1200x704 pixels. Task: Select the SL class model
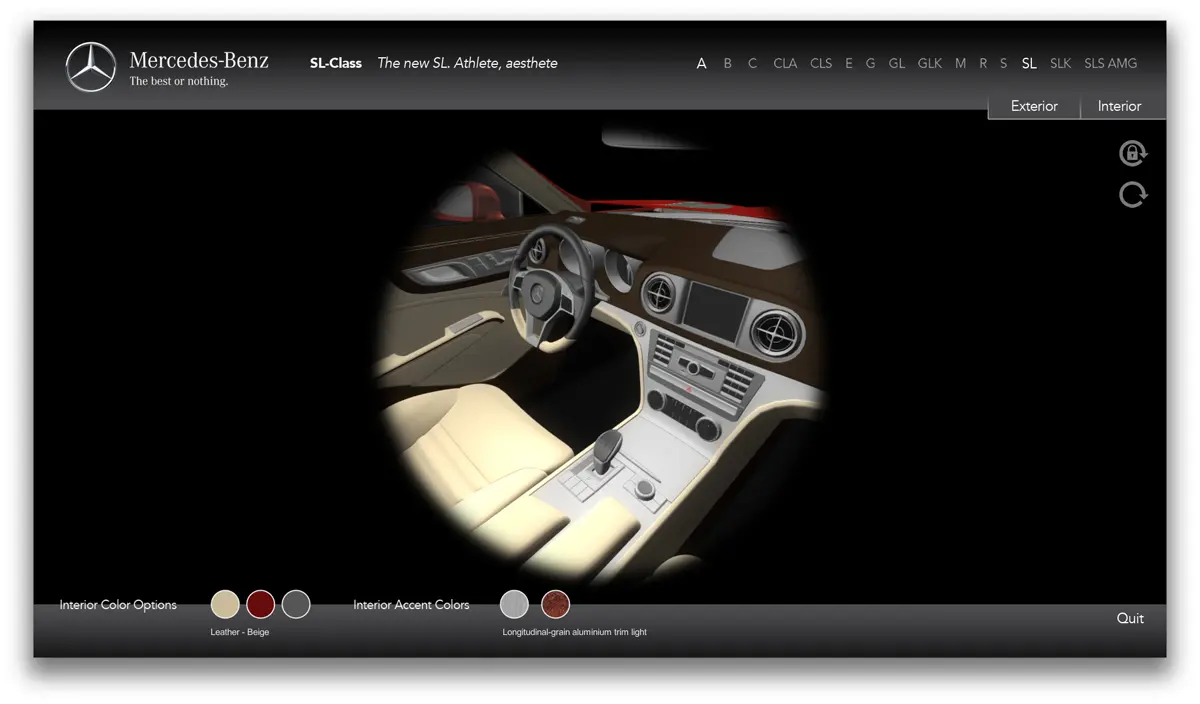click(1029, 63)
